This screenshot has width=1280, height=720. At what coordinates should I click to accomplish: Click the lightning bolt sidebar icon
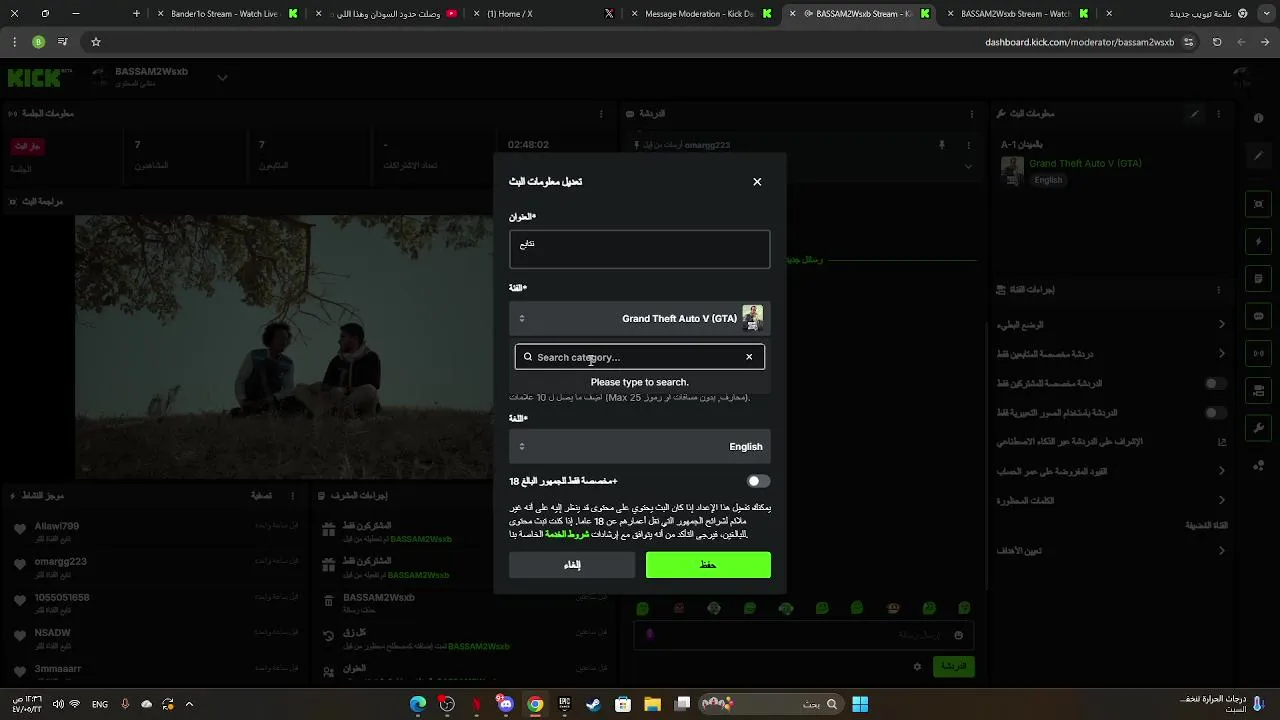[1259, 241]
